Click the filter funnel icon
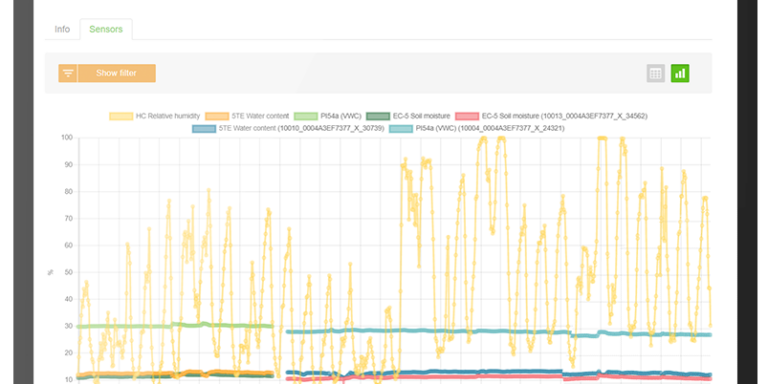The width and height of the screenshot is (768, 384). pyautogui.click(x=68, y=73)
